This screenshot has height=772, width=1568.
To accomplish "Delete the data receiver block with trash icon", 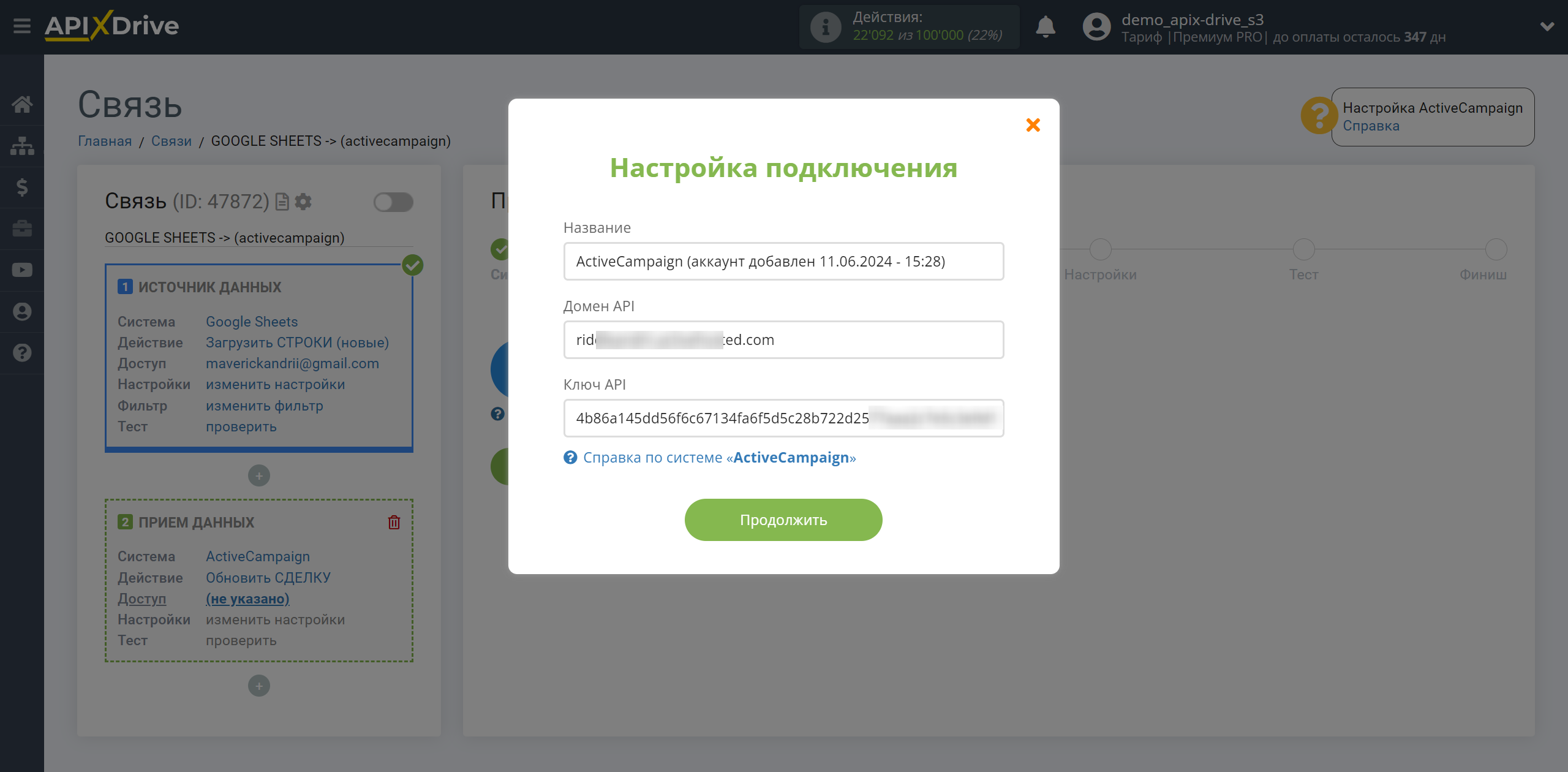I will pyautogui.click(x=394, y=522).
